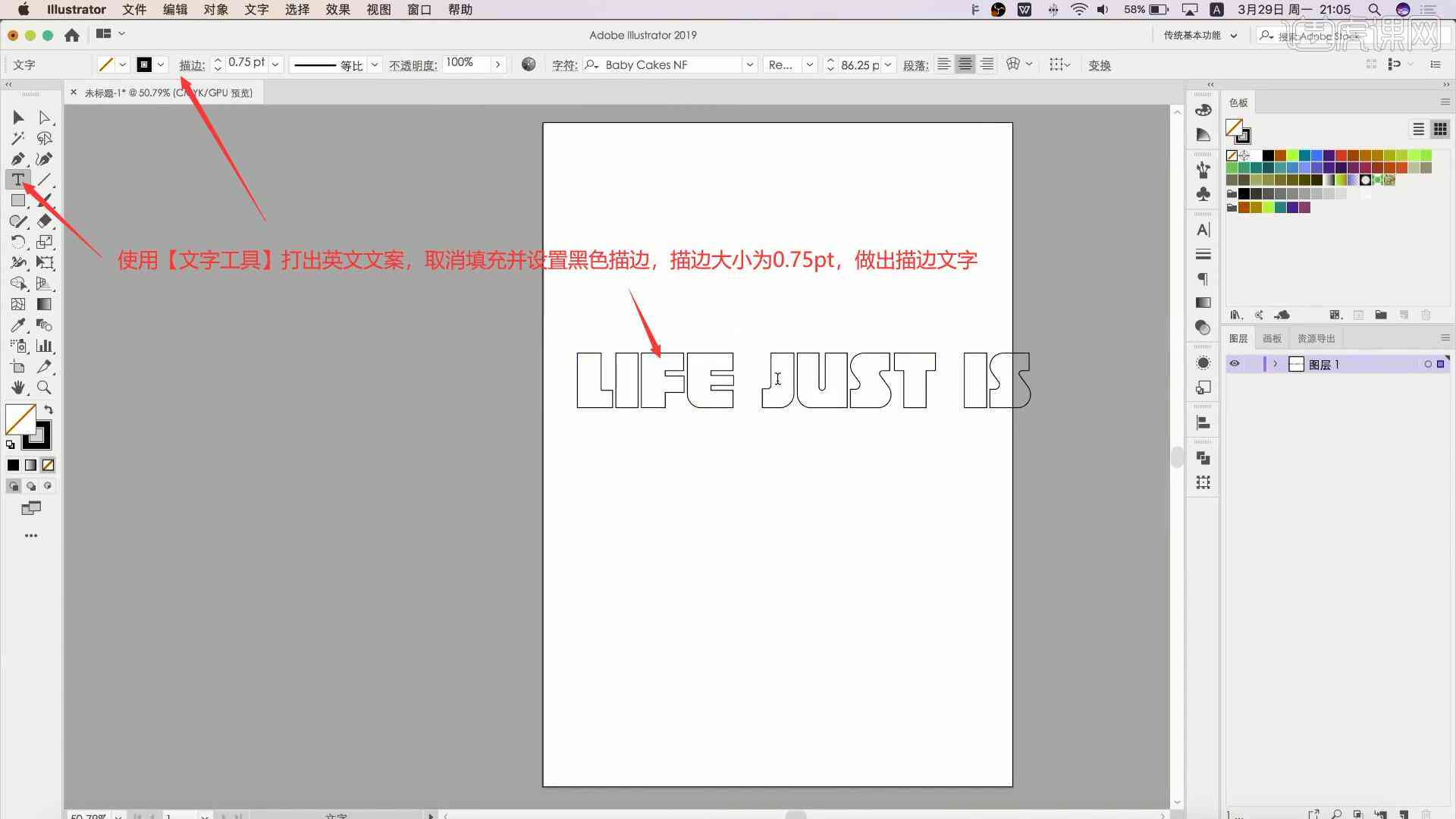Select the Pen tool

[x=18, y=159]
